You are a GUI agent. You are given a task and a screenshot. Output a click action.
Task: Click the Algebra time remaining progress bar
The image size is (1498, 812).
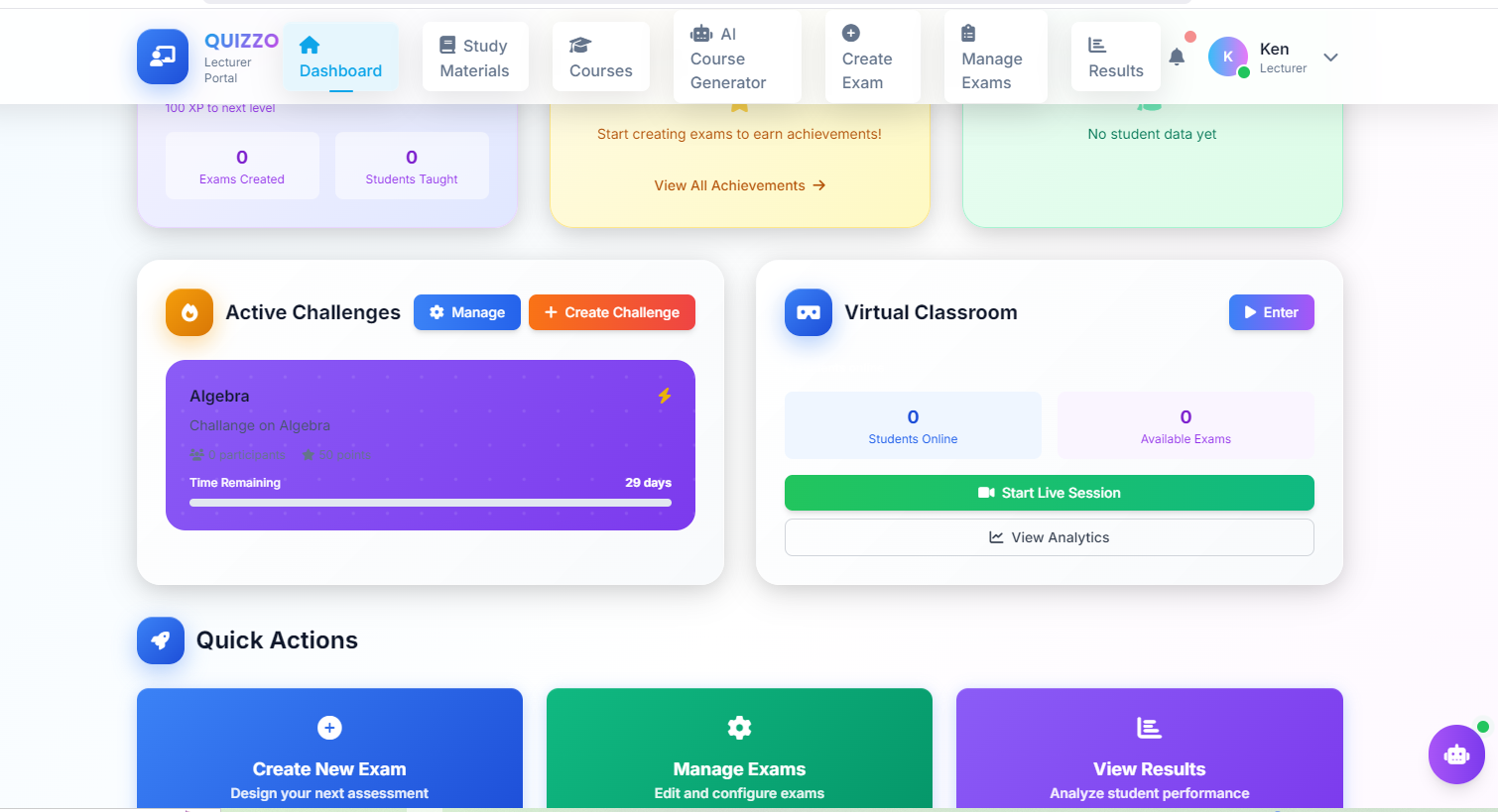(431, 503)
